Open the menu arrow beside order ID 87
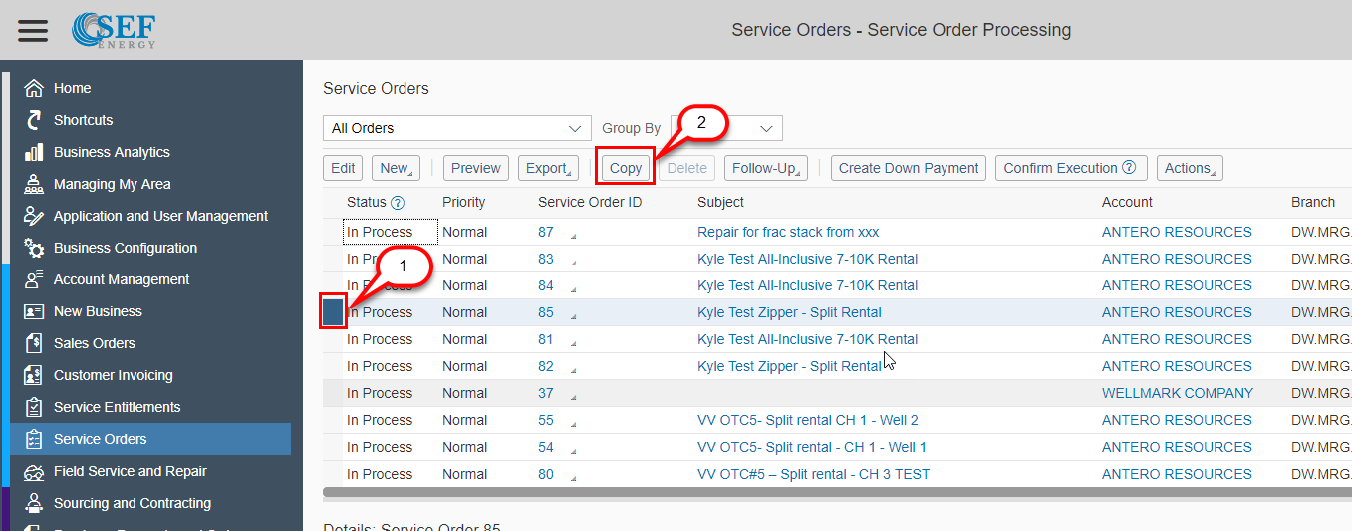The width and height of the screenshot is (1352, 531). tap(574, 236)
